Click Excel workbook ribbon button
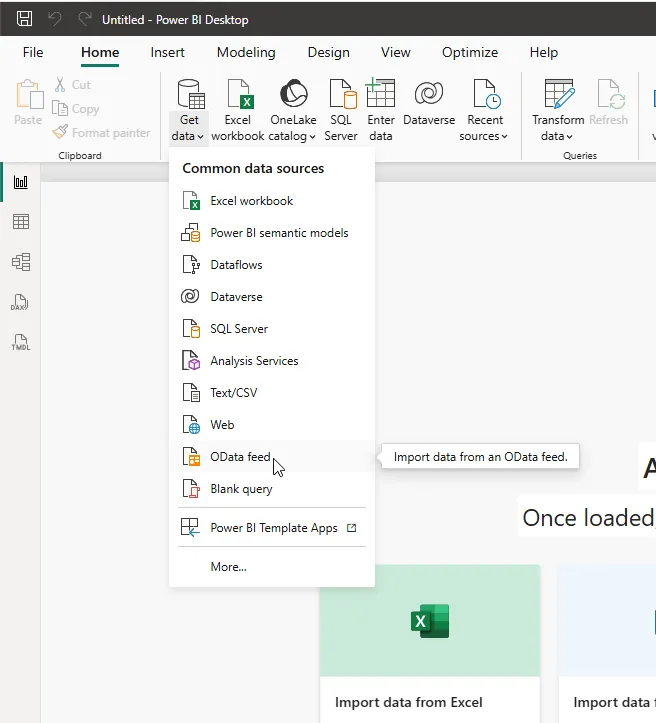This screenshot has height=723, width=656. tap(238, 111)
